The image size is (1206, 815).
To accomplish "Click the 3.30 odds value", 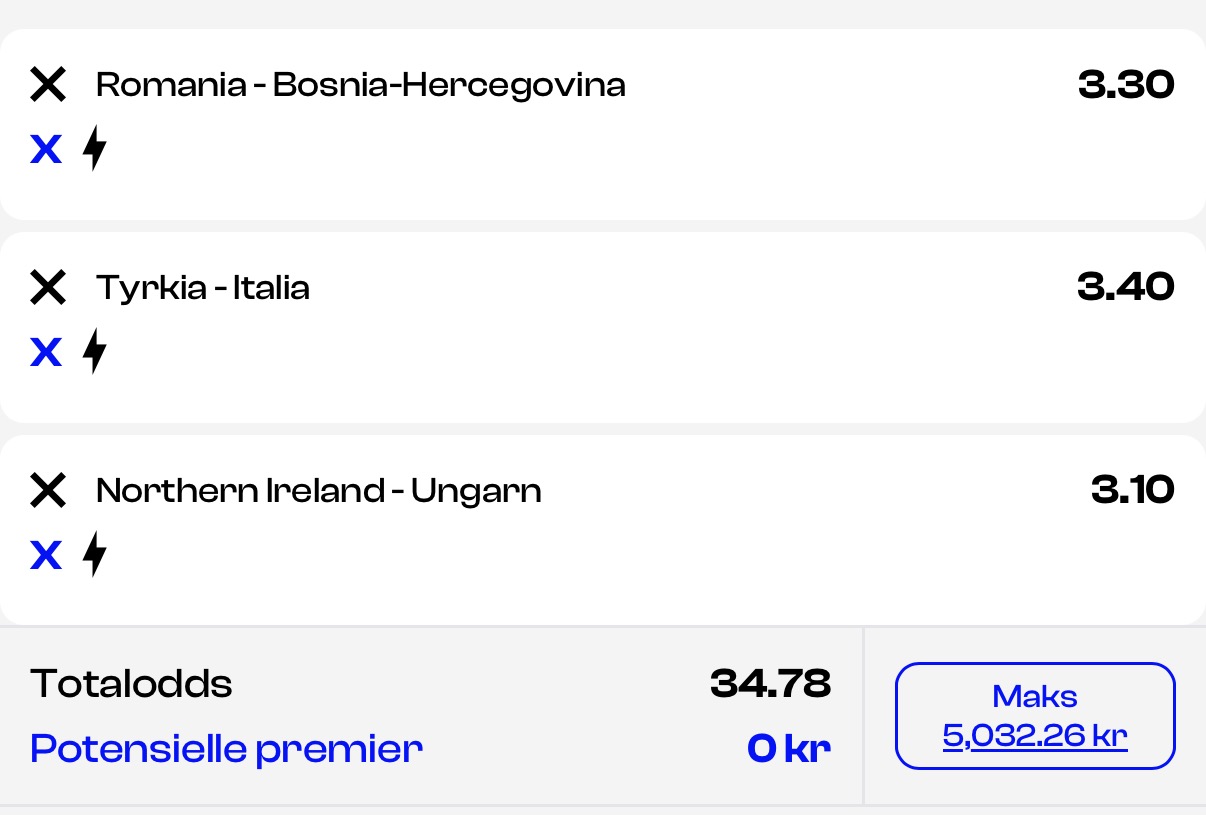I will pyautogui.click(x=1126, y=85).
